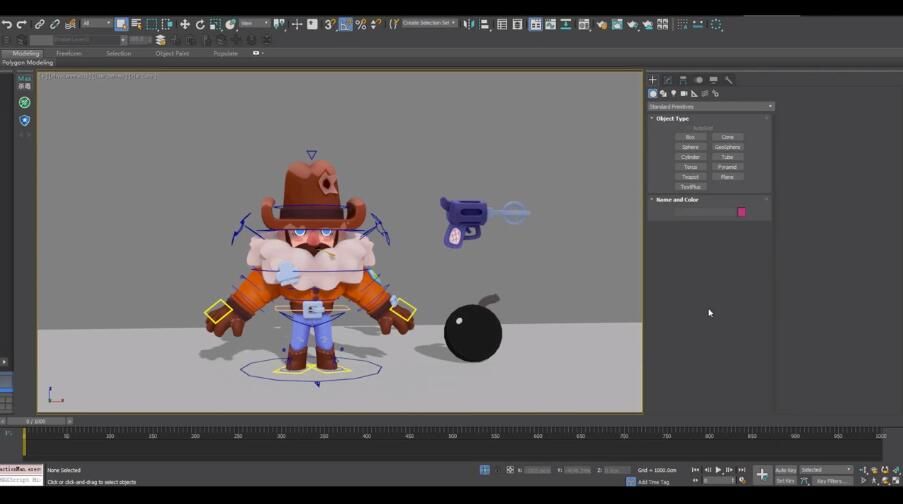This screenshot has width=903, height=504.
Task: Collapse the Name and Color rollout
Action: [677, 200]
